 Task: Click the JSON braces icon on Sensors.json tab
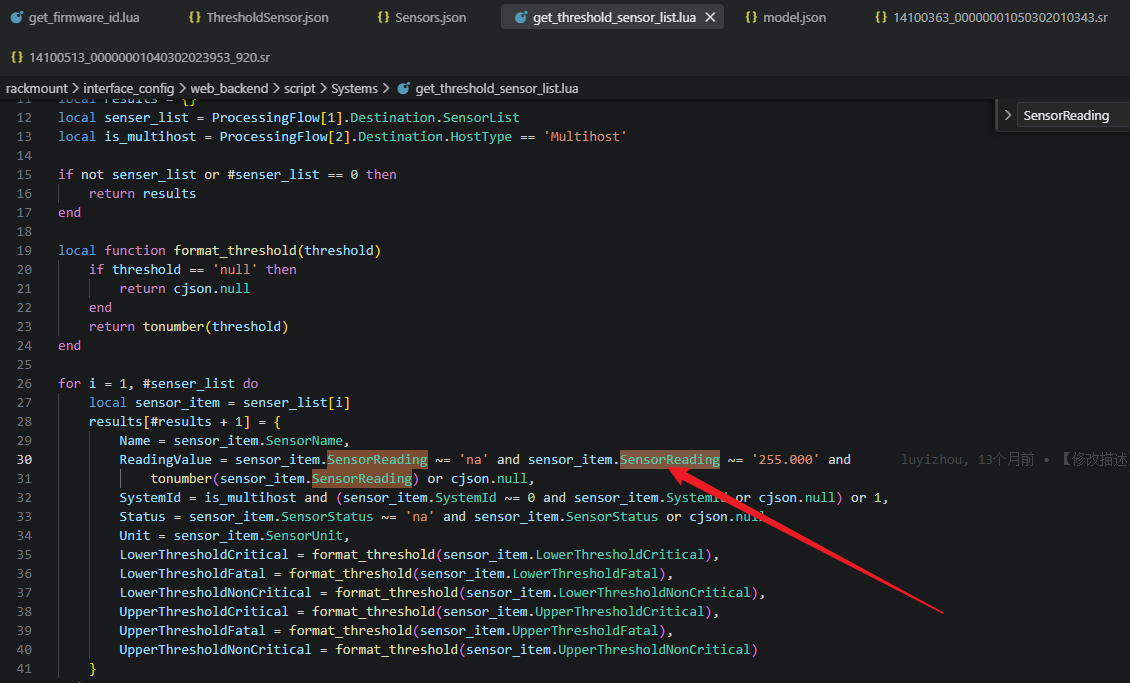tap(383, 17)
